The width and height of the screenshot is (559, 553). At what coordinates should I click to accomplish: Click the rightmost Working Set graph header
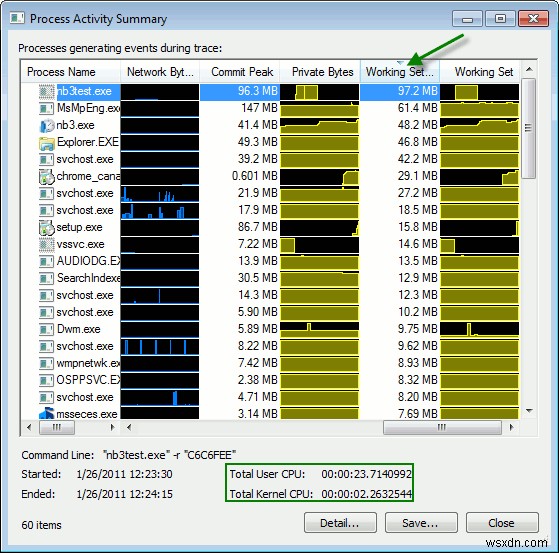click(480, 72)
